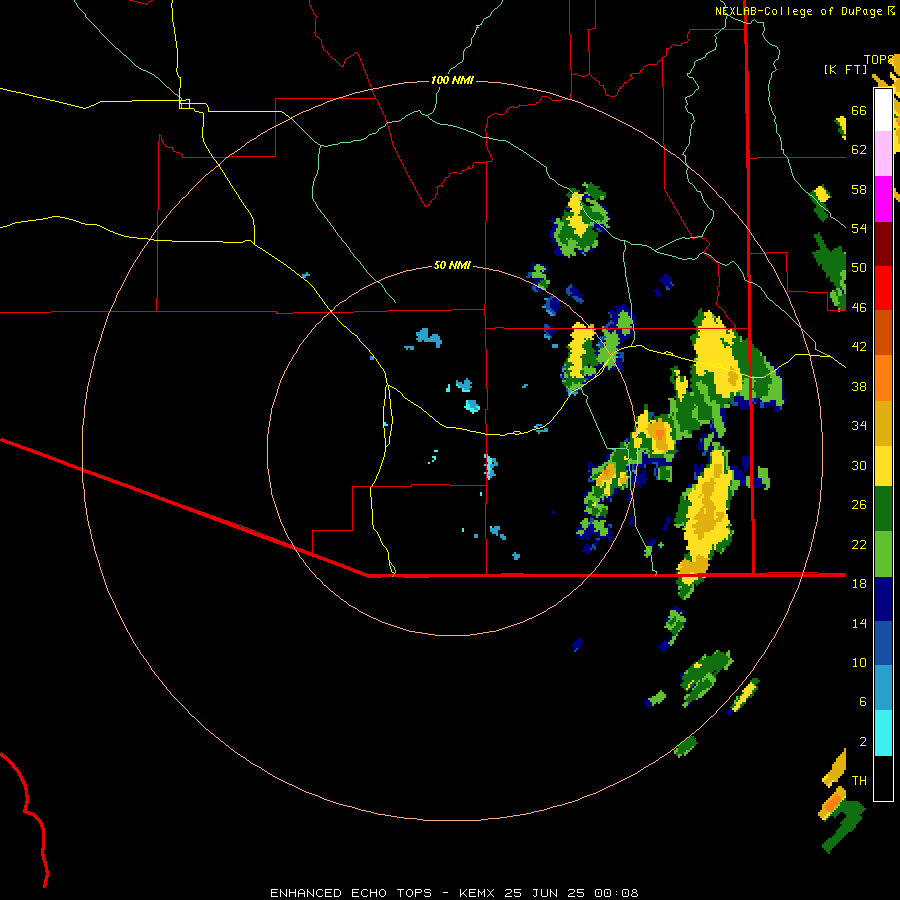Click the 38 legend value
The height and width of the screenshot is (900, 900).
(859, 386)
